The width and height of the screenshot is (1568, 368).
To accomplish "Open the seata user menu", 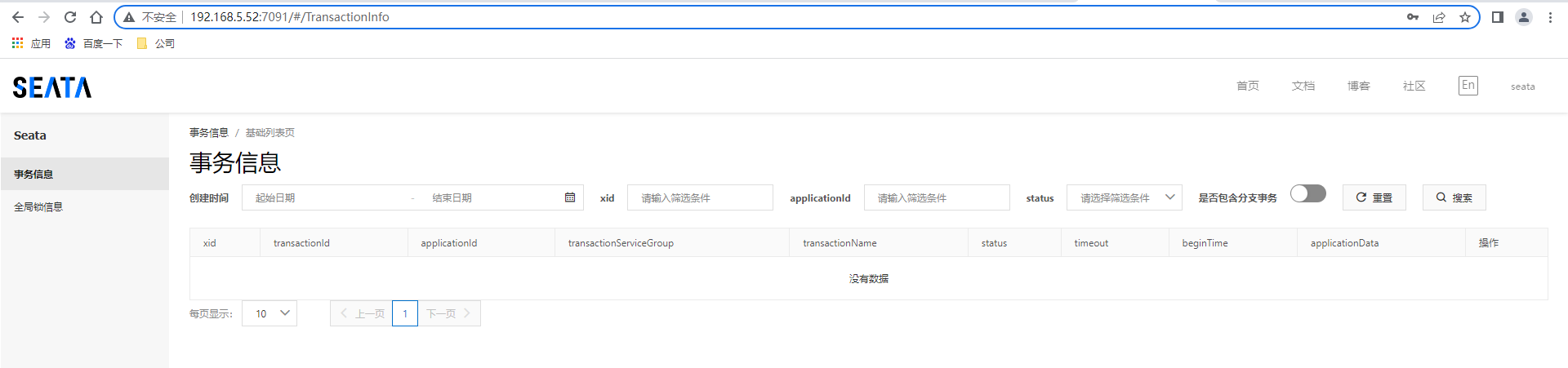I will click(1523, 86).
